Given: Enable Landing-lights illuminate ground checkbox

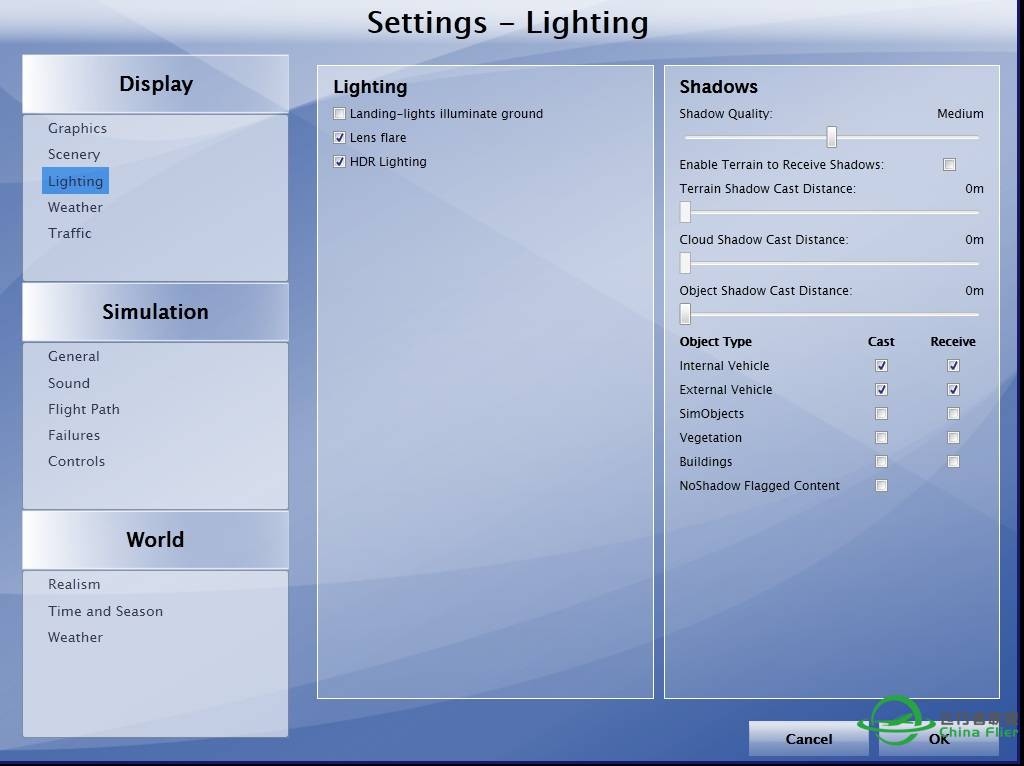Looking at the screenshot, I should pos(340,114).
